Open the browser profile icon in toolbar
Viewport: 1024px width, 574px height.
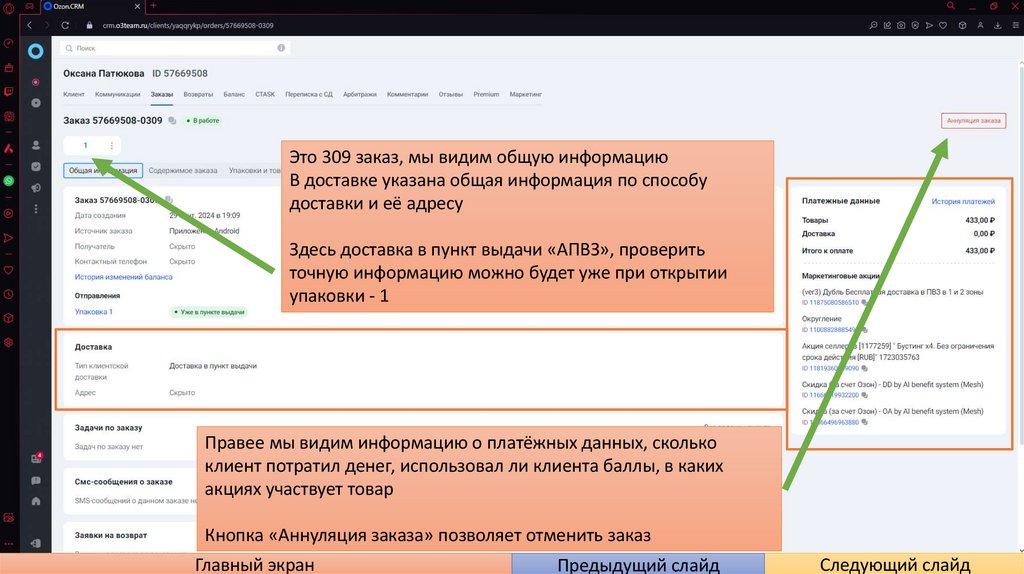[980, 25]
